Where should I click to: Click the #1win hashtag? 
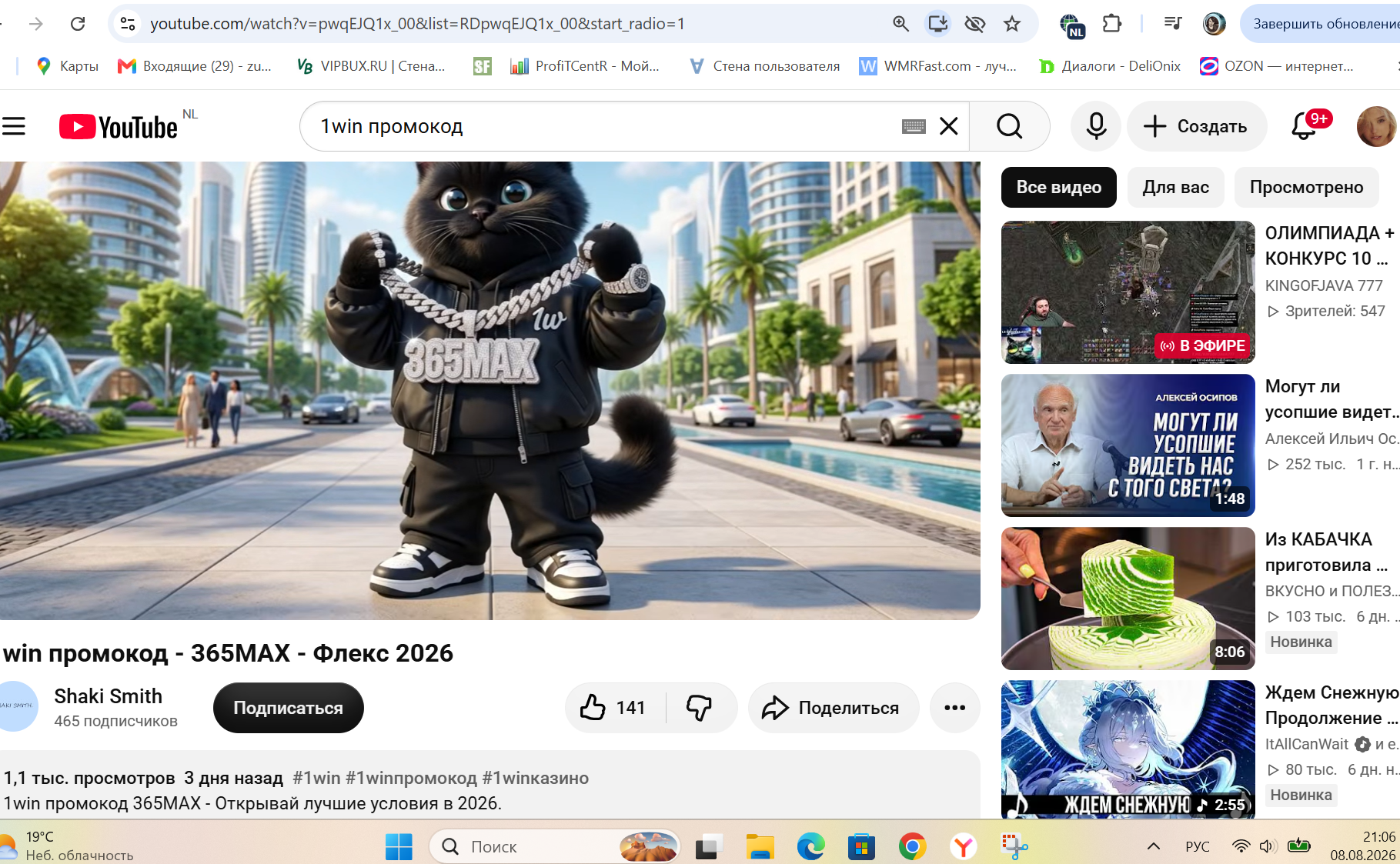316,778
